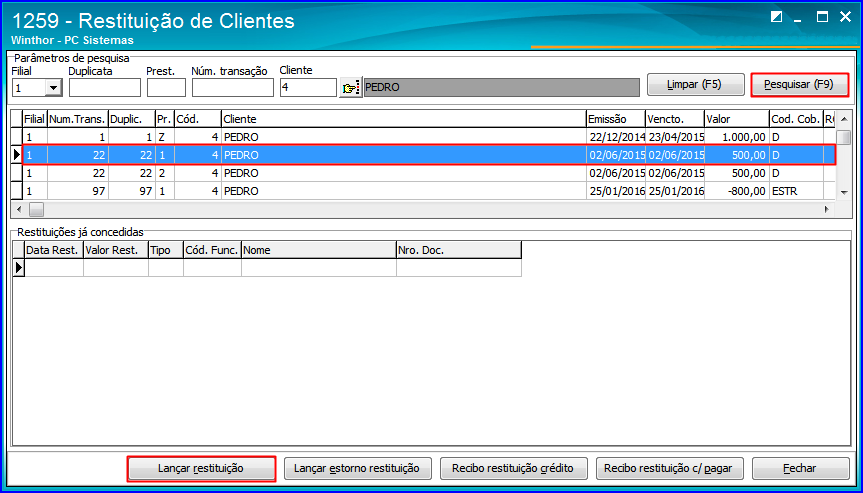
Task: Click the Cliente code field
Action: pos(308,87)
